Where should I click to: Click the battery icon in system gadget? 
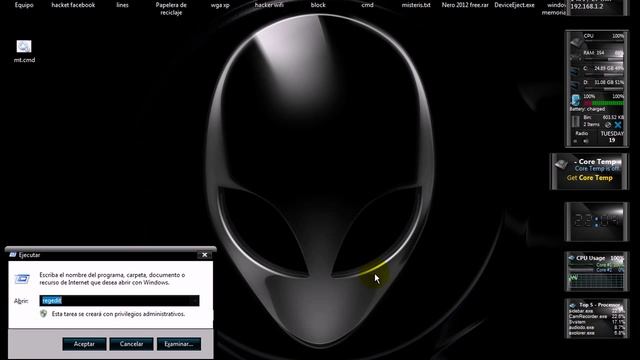576,100
